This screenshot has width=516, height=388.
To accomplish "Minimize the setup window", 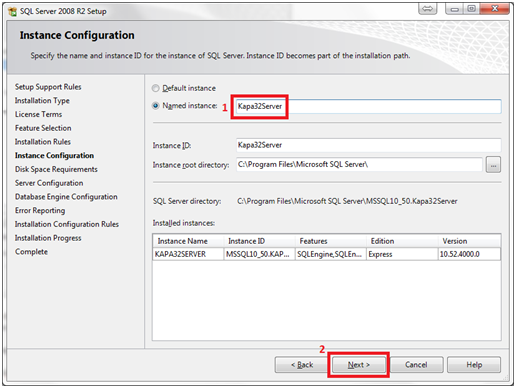I will [x=454, y=9].
